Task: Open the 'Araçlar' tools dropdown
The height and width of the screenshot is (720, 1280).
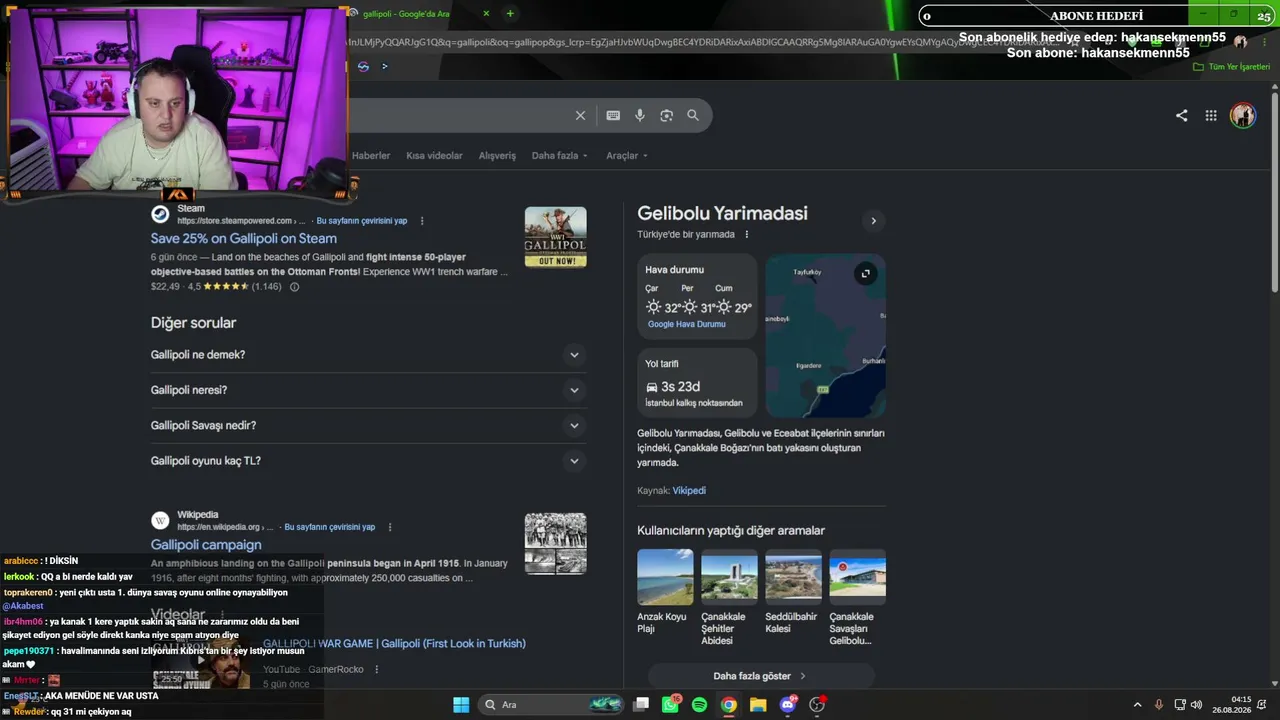Action: pyautogui.click(x=627, y=156)
